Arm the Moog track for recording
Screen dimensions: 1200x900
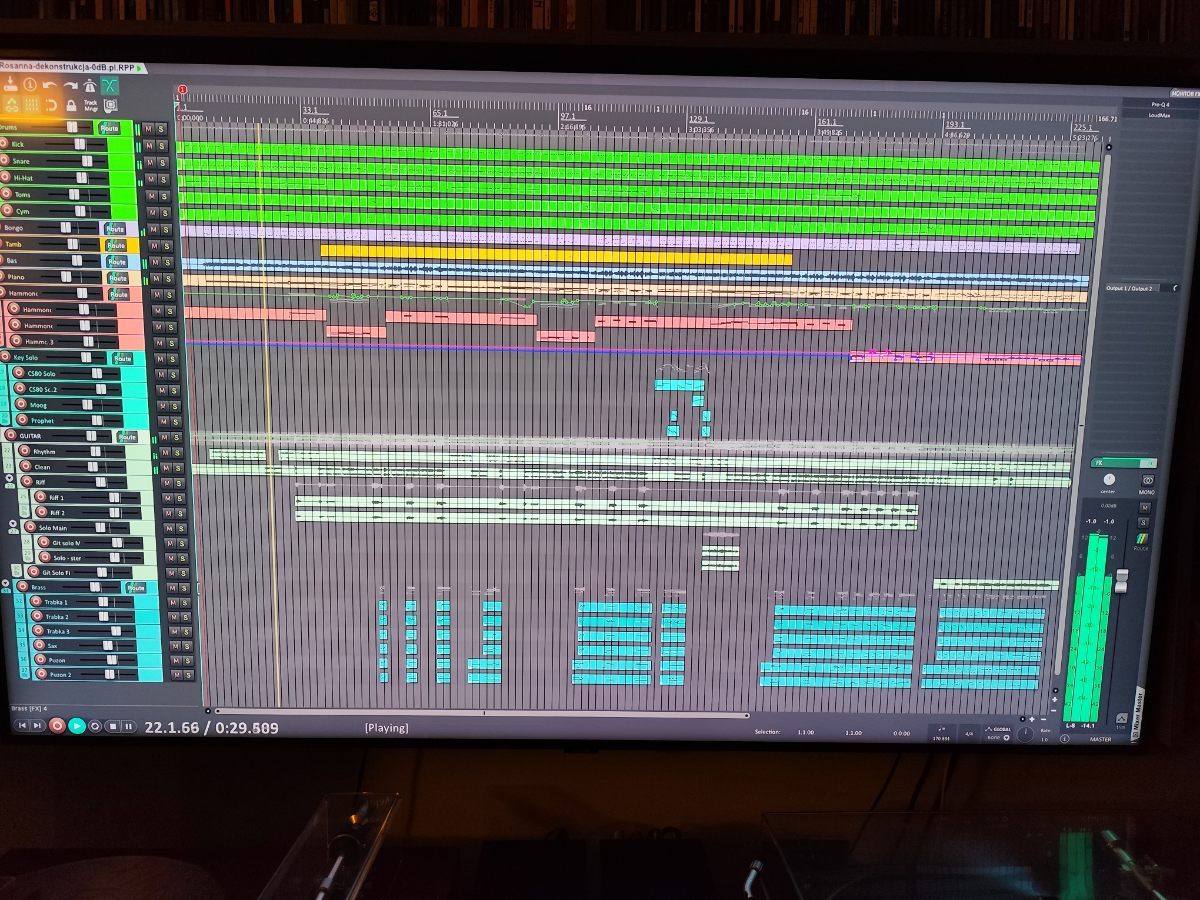(20, 404)
